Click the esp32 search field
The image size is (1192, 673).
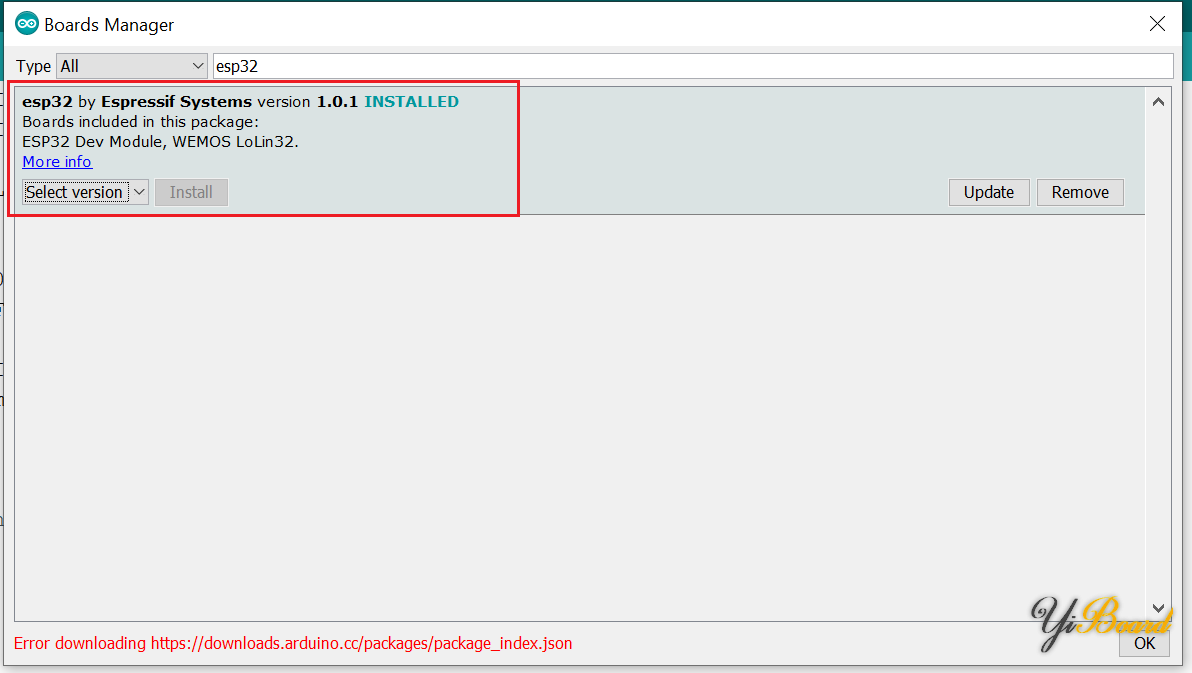click(693, 66)
